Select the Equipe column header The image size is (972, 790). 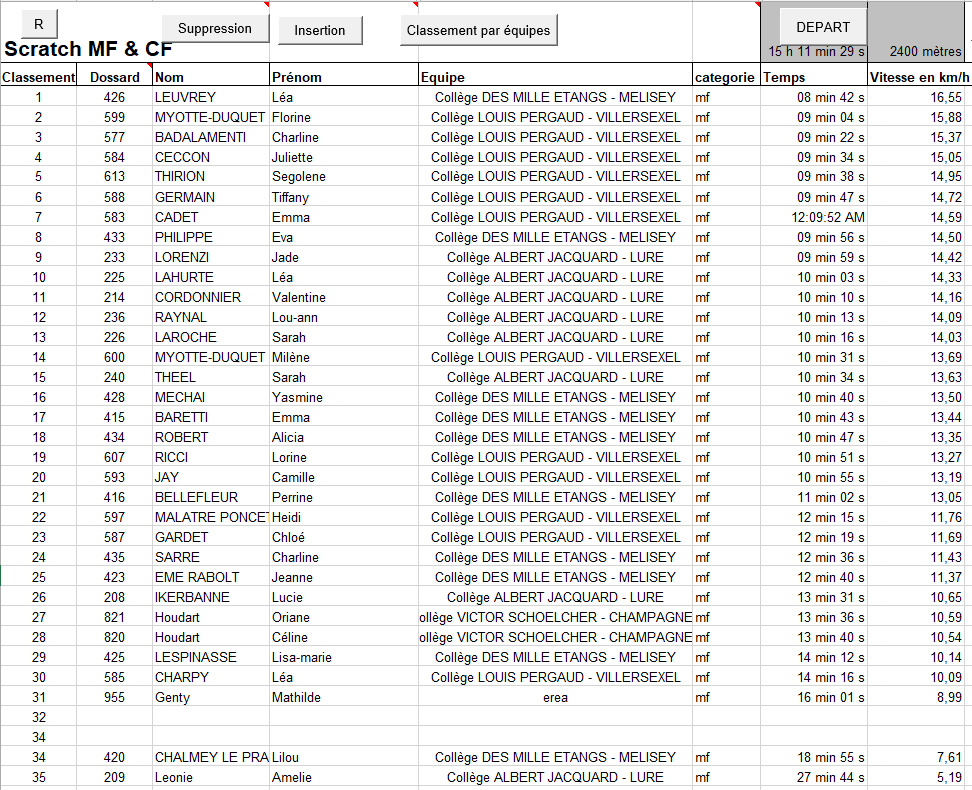pyautogui.click(x=555, y=77)
